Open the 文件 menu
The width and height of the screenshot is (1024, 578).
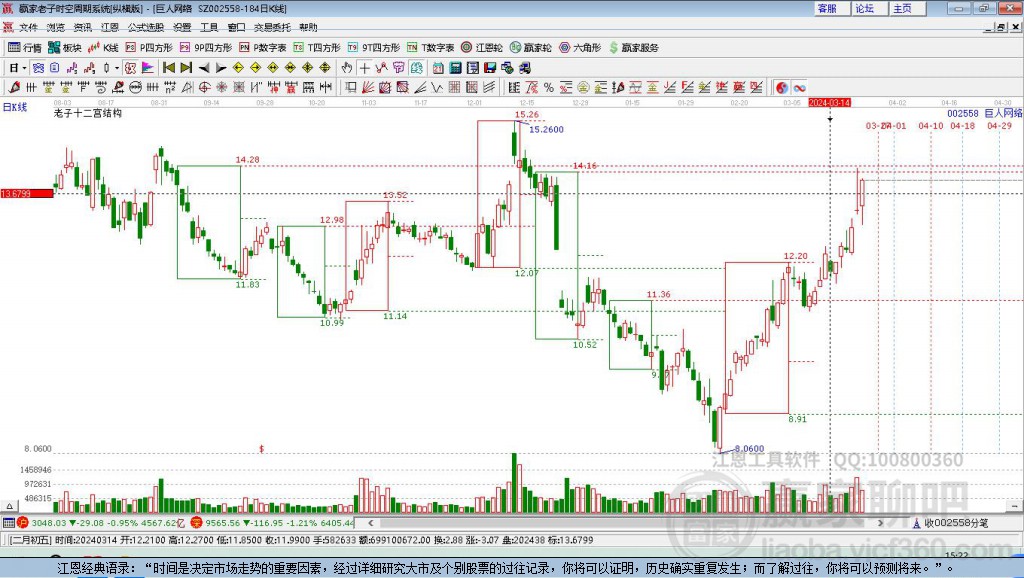(29, 27)
